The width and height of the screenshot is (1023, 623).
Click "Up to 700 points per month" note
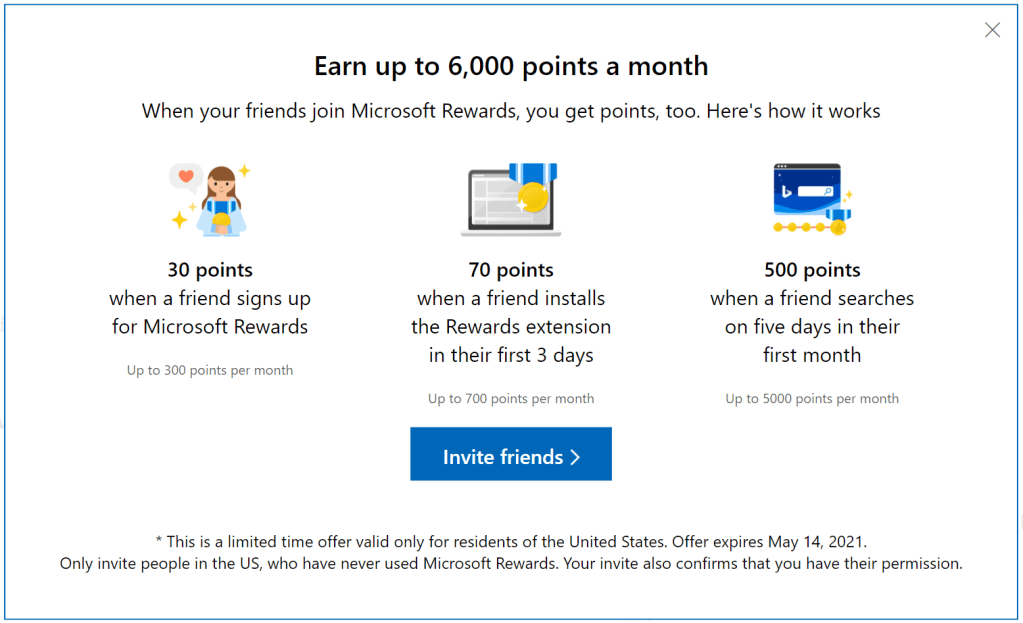click(511, 399)
